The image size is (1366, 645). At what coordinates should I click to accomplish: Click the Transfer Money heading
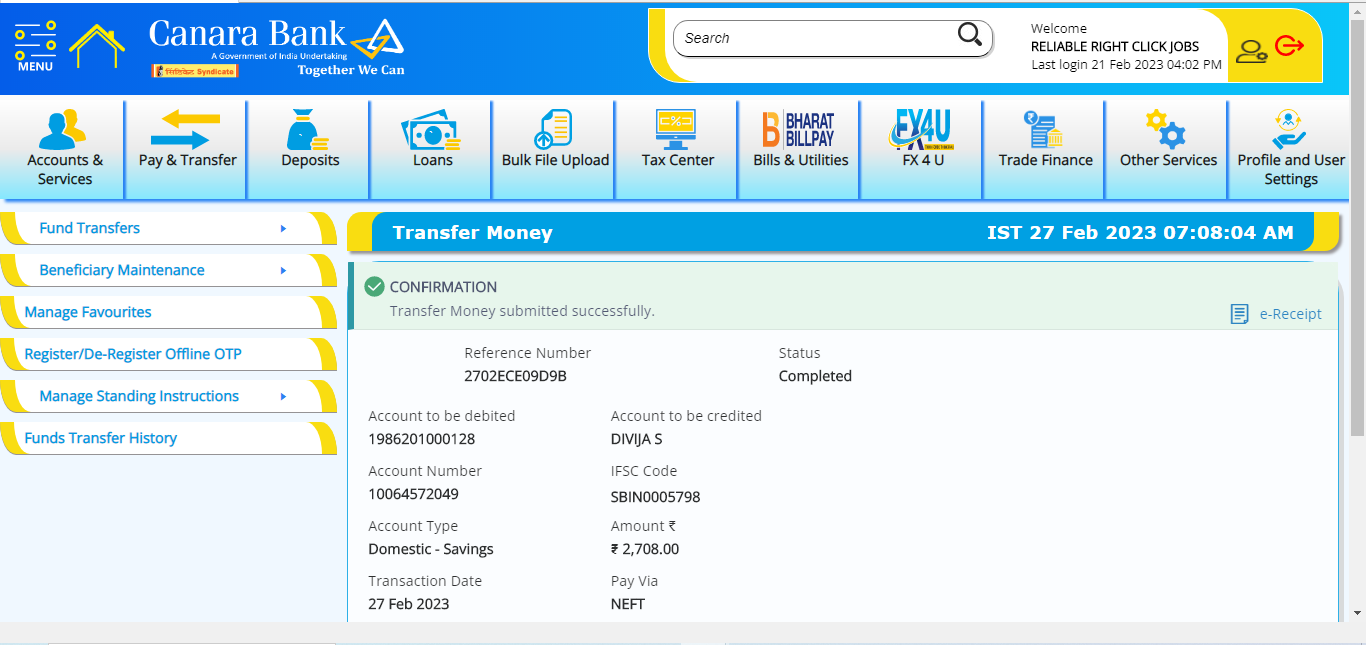(472, 233)
